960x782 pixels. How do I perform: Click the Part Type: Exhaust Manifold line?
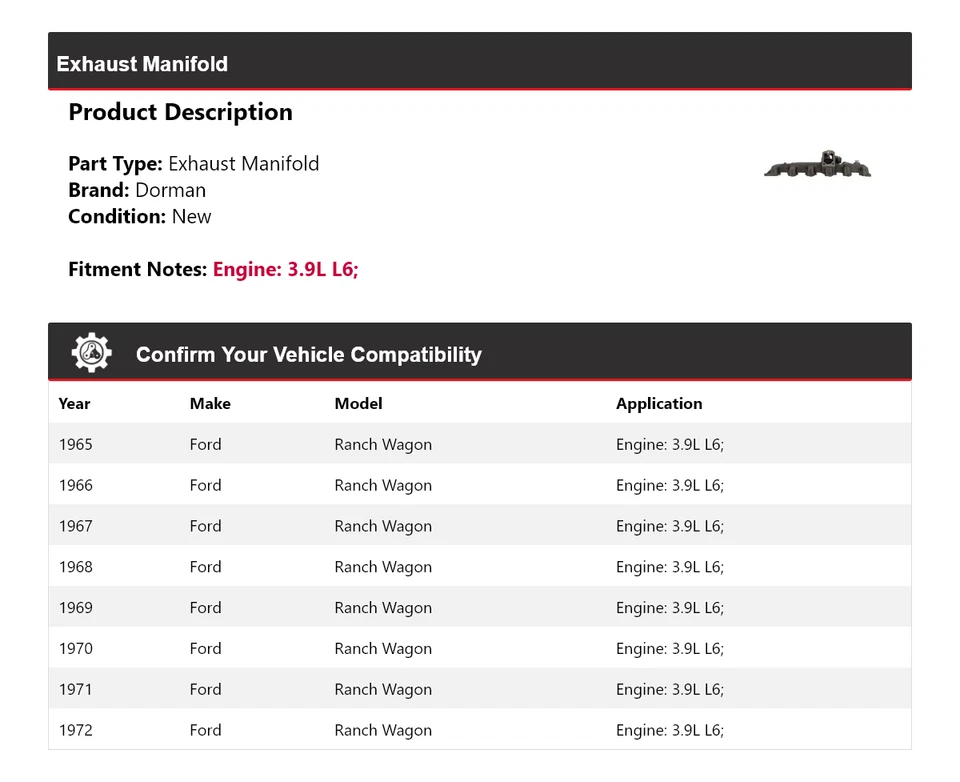[x=193, y=164]
